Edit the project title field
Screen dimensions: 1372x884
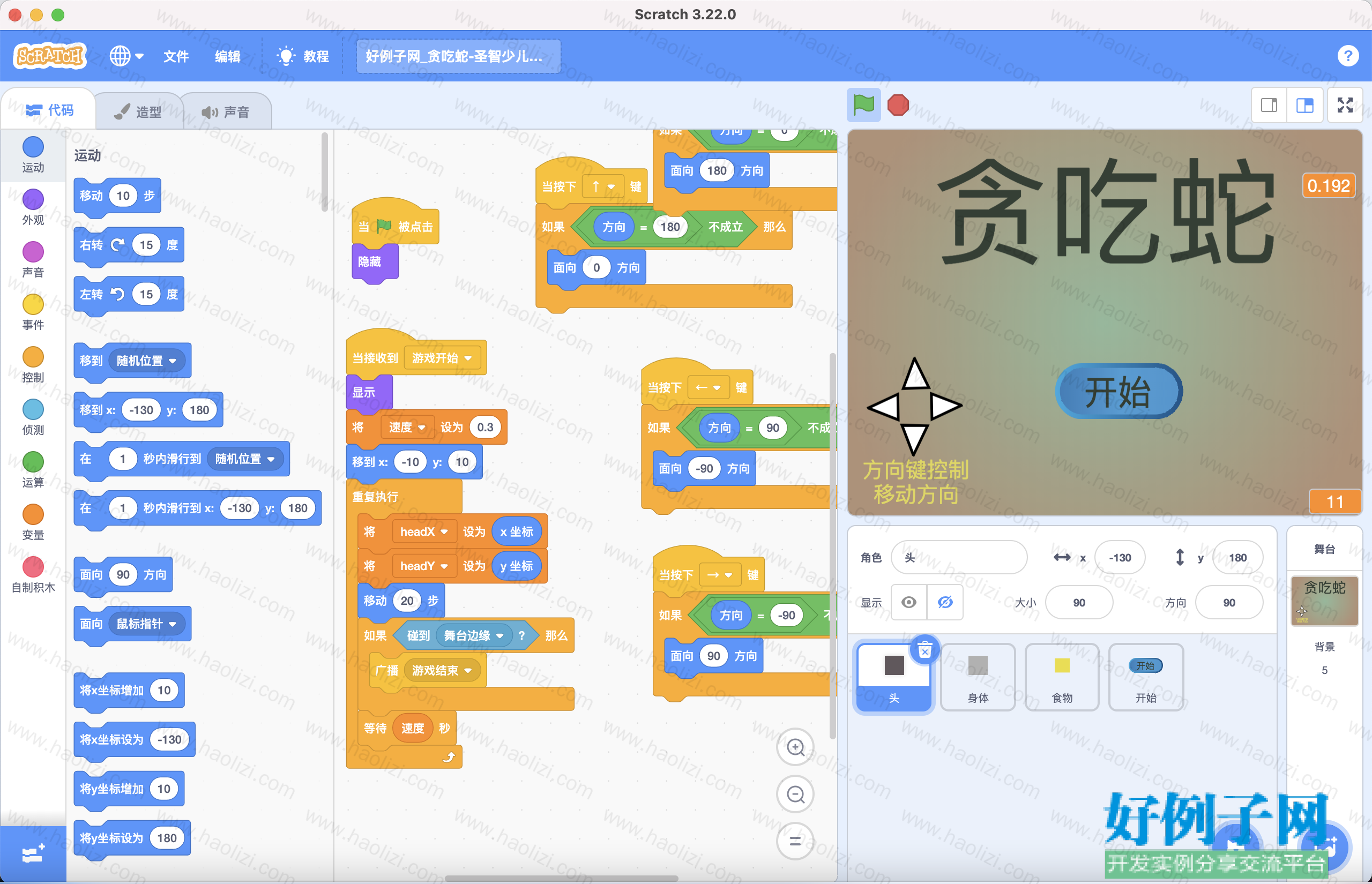tap(458, 56)
